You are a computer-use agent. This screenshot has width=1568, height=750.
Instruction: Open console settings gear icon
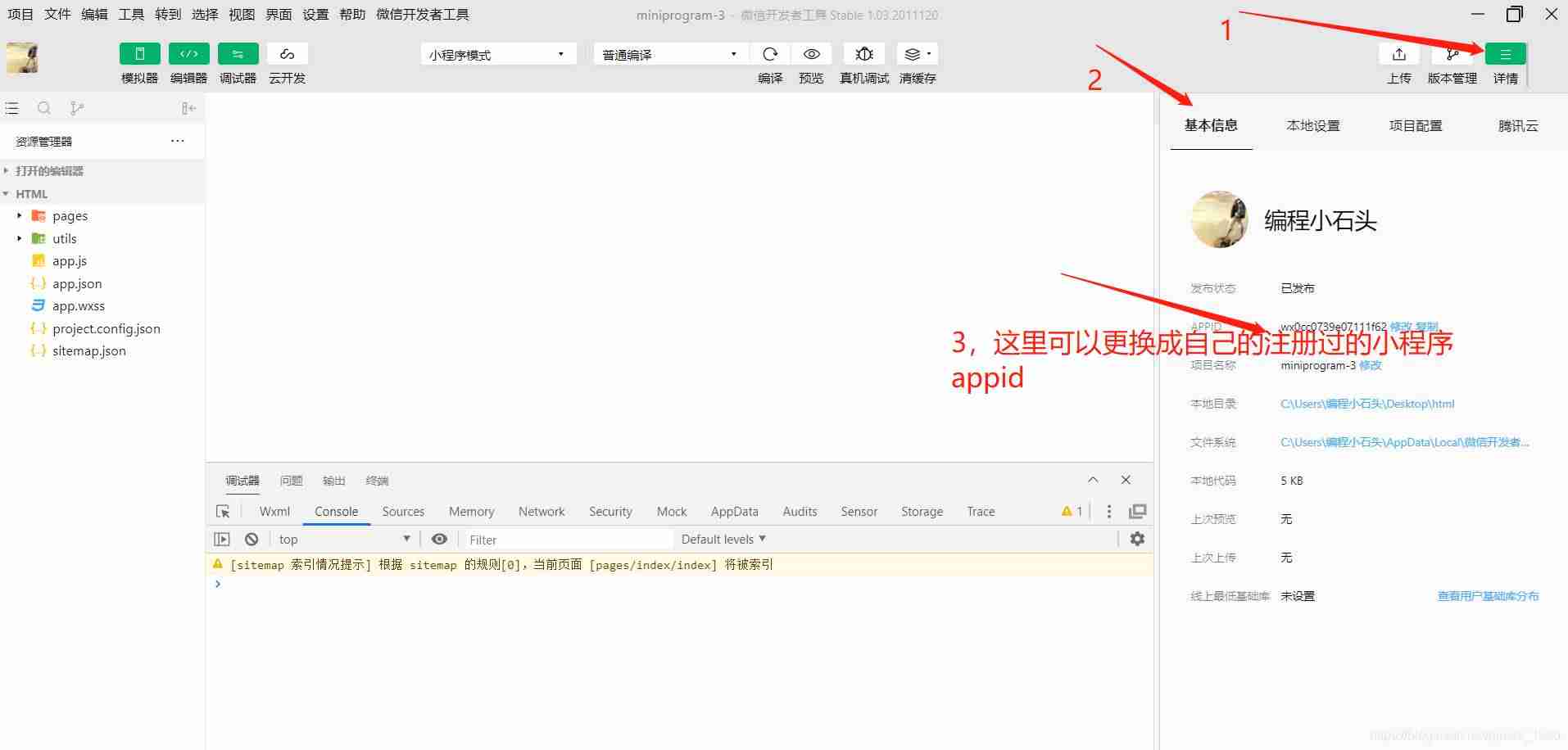coord(1137,539)
